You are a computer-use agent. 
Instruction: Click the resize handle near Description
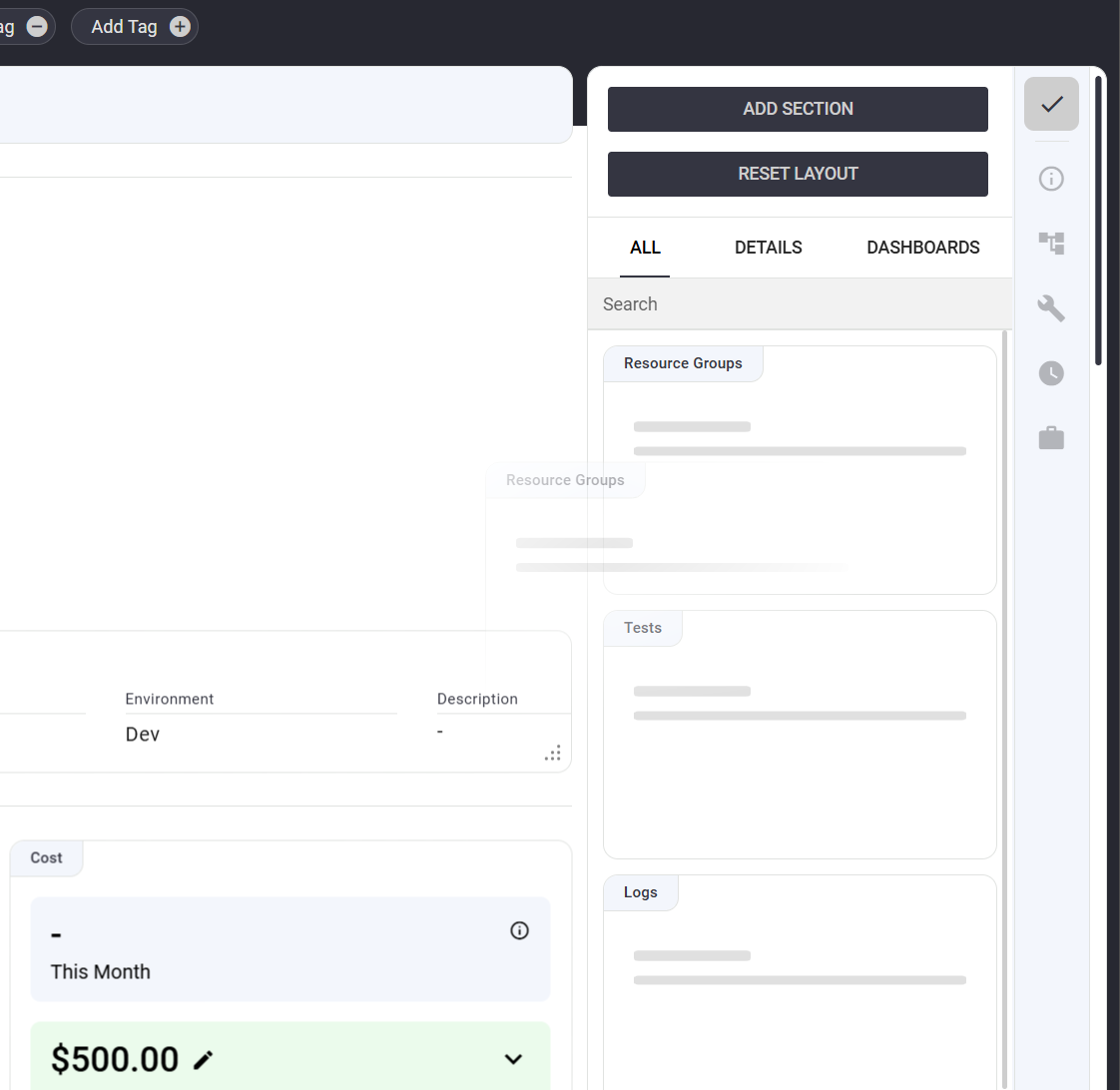(x=553, y=754)
